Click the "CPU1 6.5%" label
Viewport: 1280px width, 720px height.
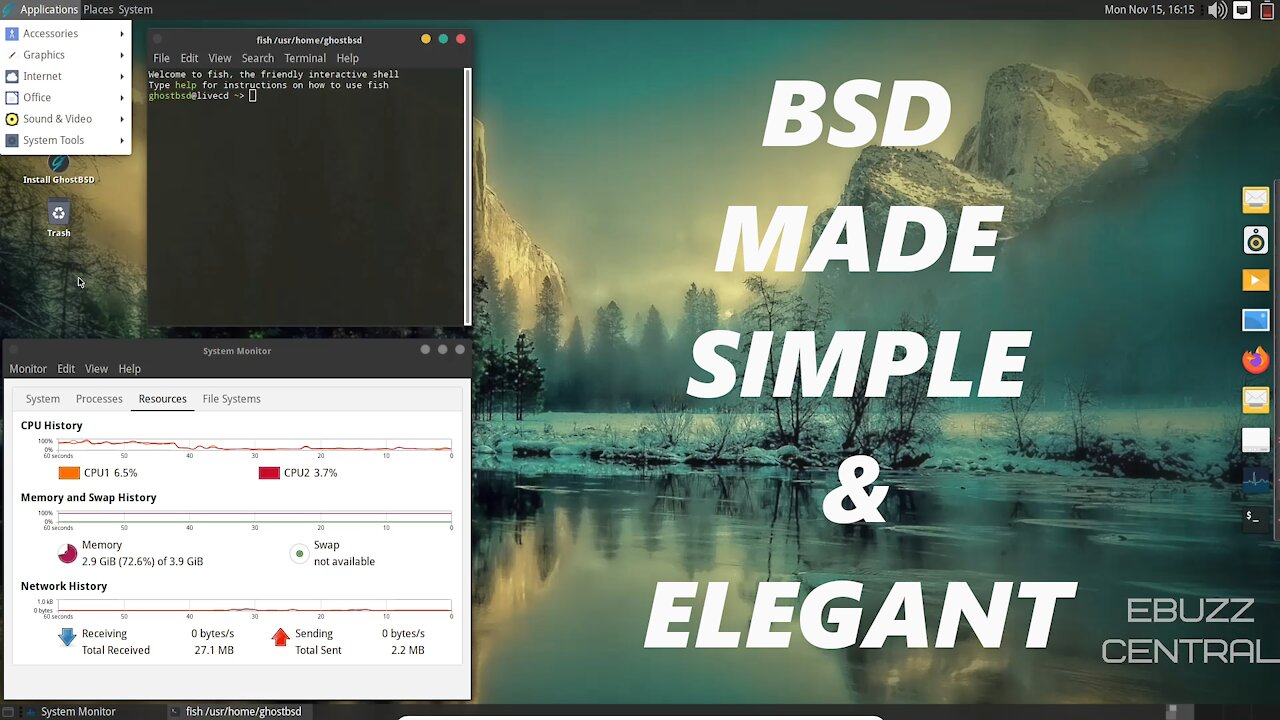pyautogui.click(x=111, y=473)
